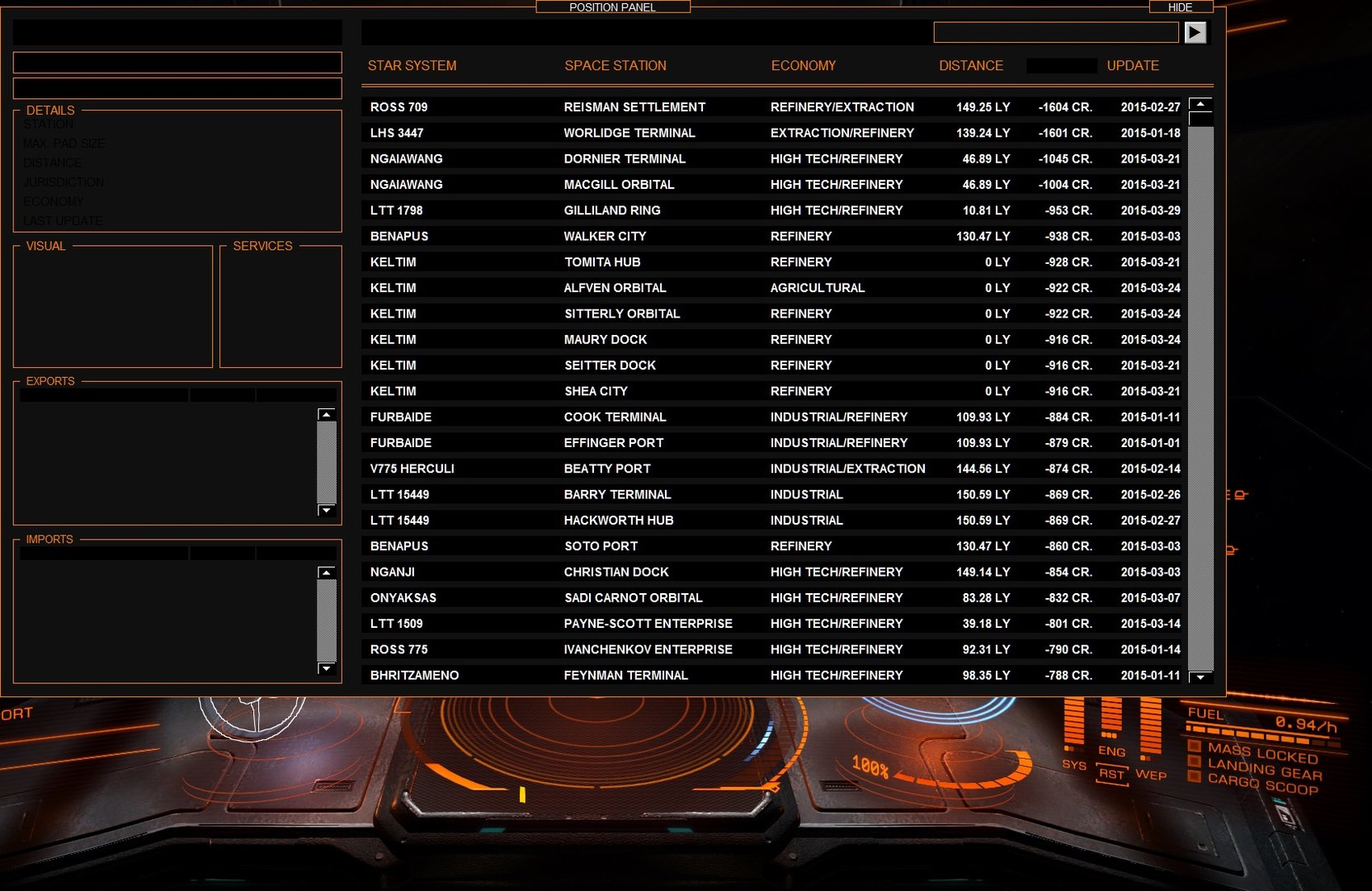
Task: Click the SYS power bar
Action: (1074, 724)
